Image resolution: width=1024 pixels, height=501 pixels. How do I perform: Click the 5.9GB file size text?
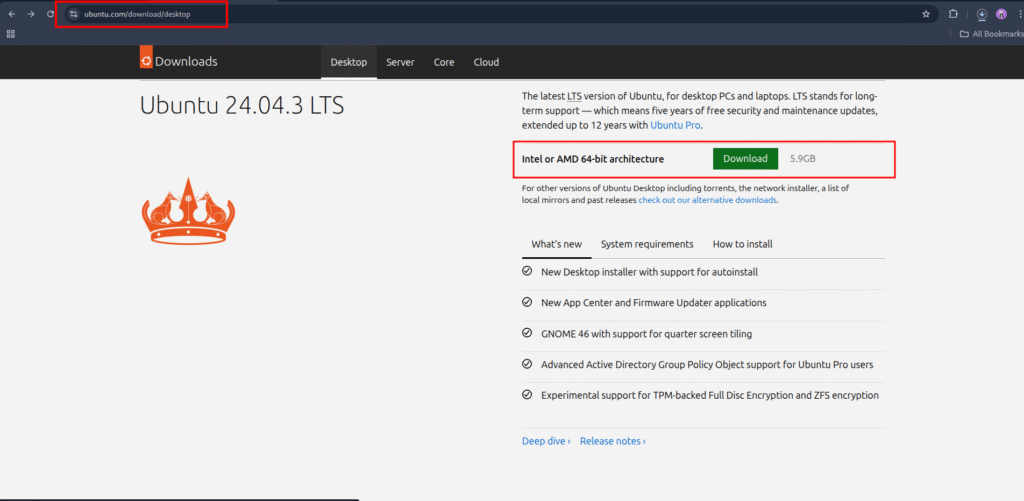803,159
